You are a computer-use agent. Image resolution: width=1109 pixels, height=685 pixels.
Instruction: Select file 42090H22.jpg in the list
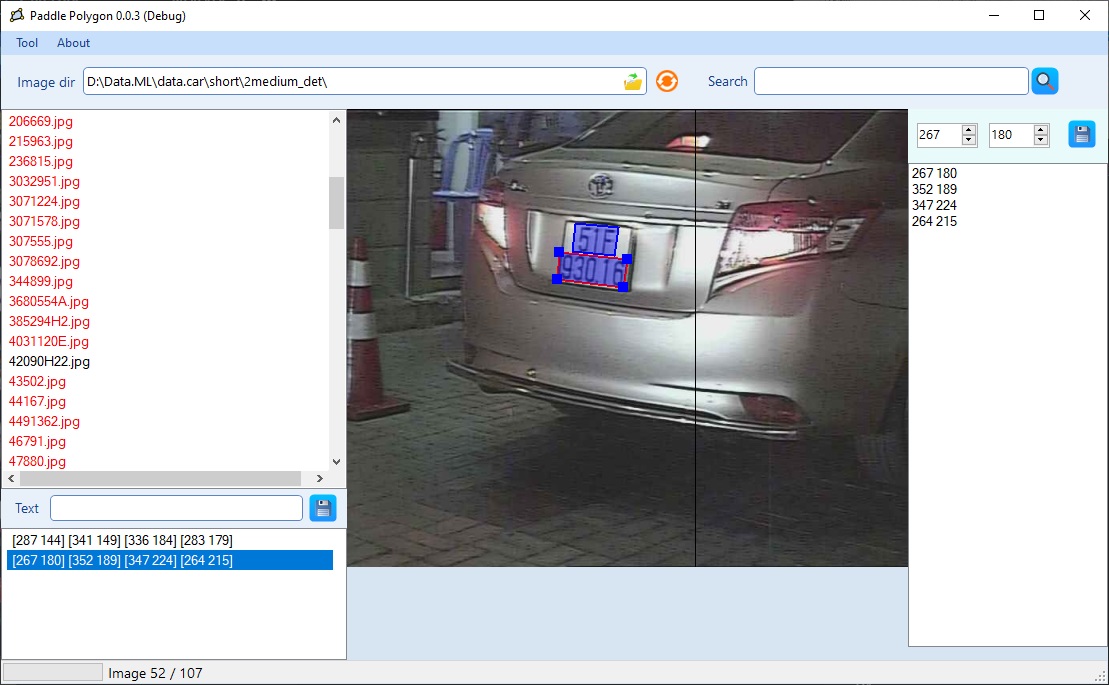49,361
